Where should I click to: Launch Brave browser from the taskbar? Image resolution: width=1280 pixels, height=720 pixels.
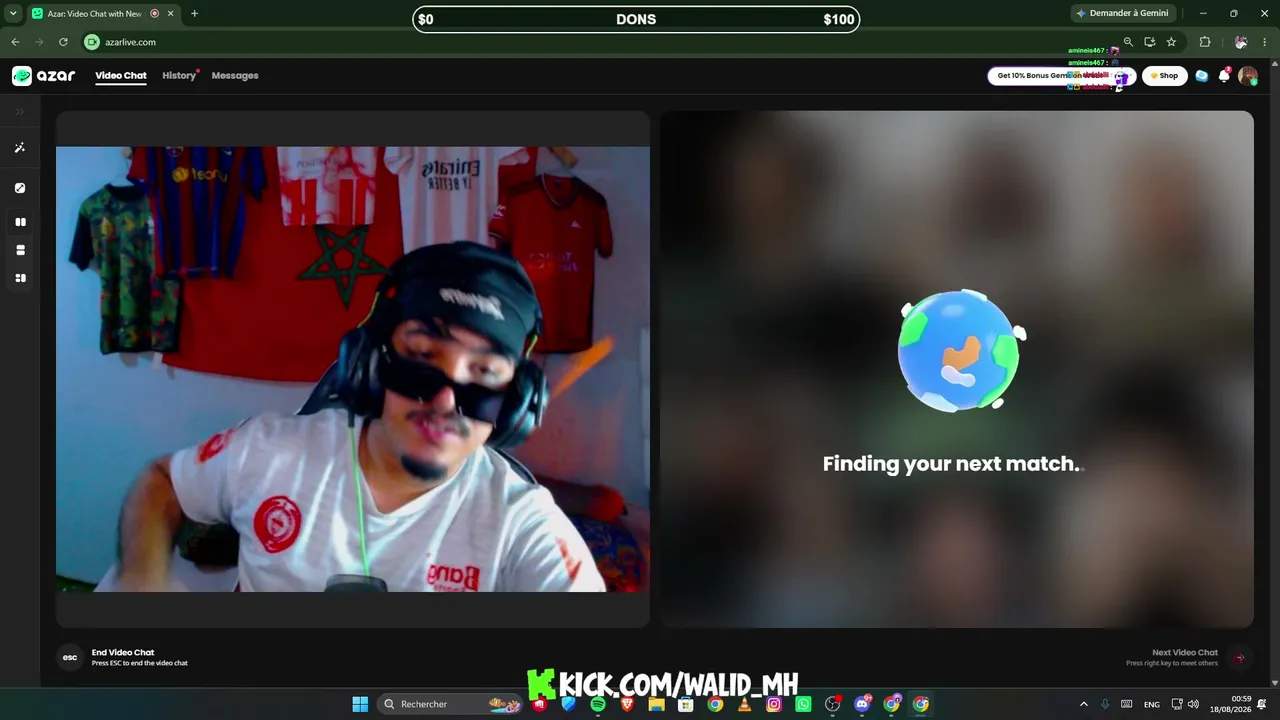click(627, 704)
